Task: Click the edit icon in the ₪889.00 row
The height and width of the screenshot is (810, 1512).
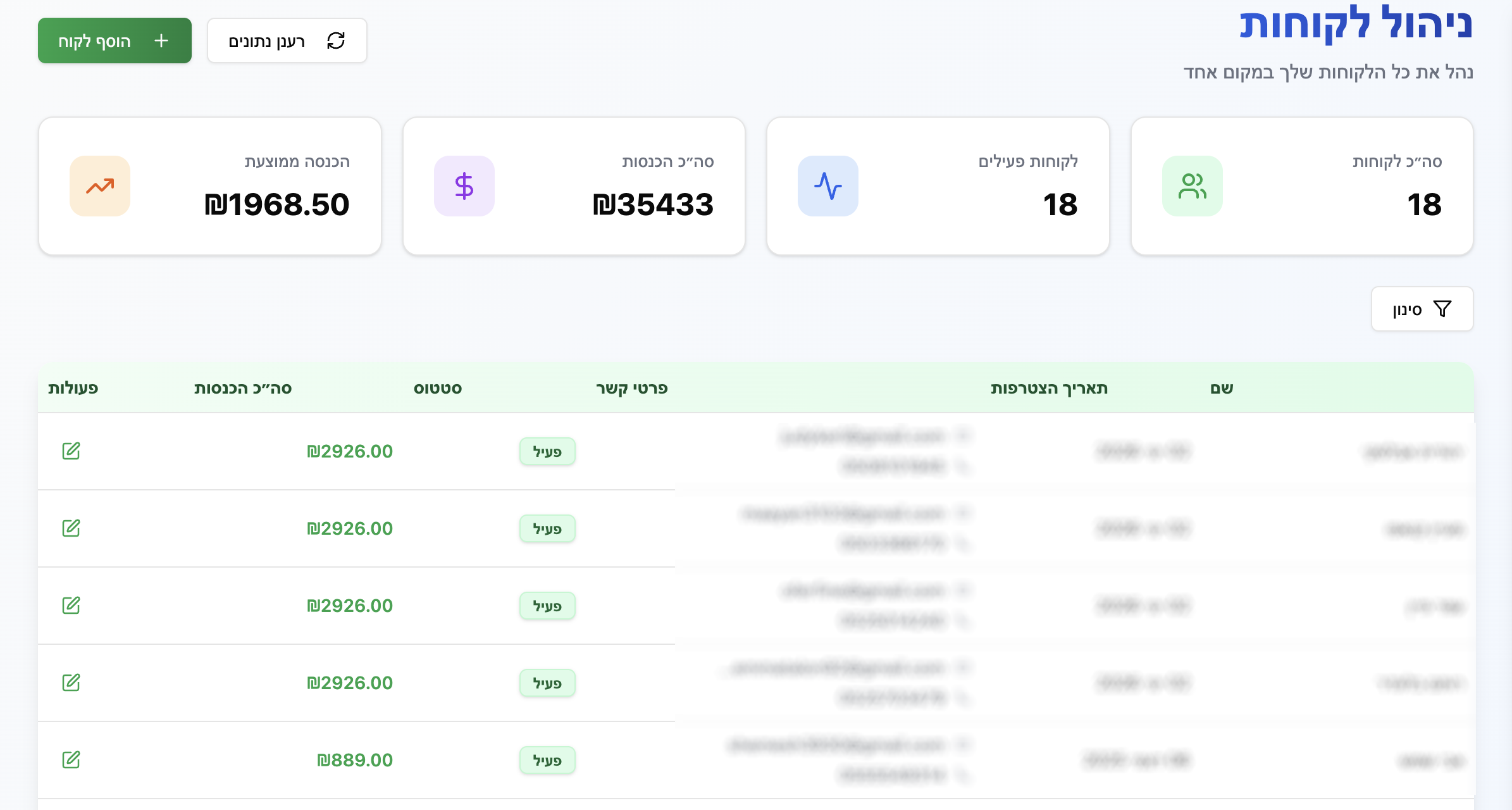Action: pyautogui.click(x=71, y=760)
